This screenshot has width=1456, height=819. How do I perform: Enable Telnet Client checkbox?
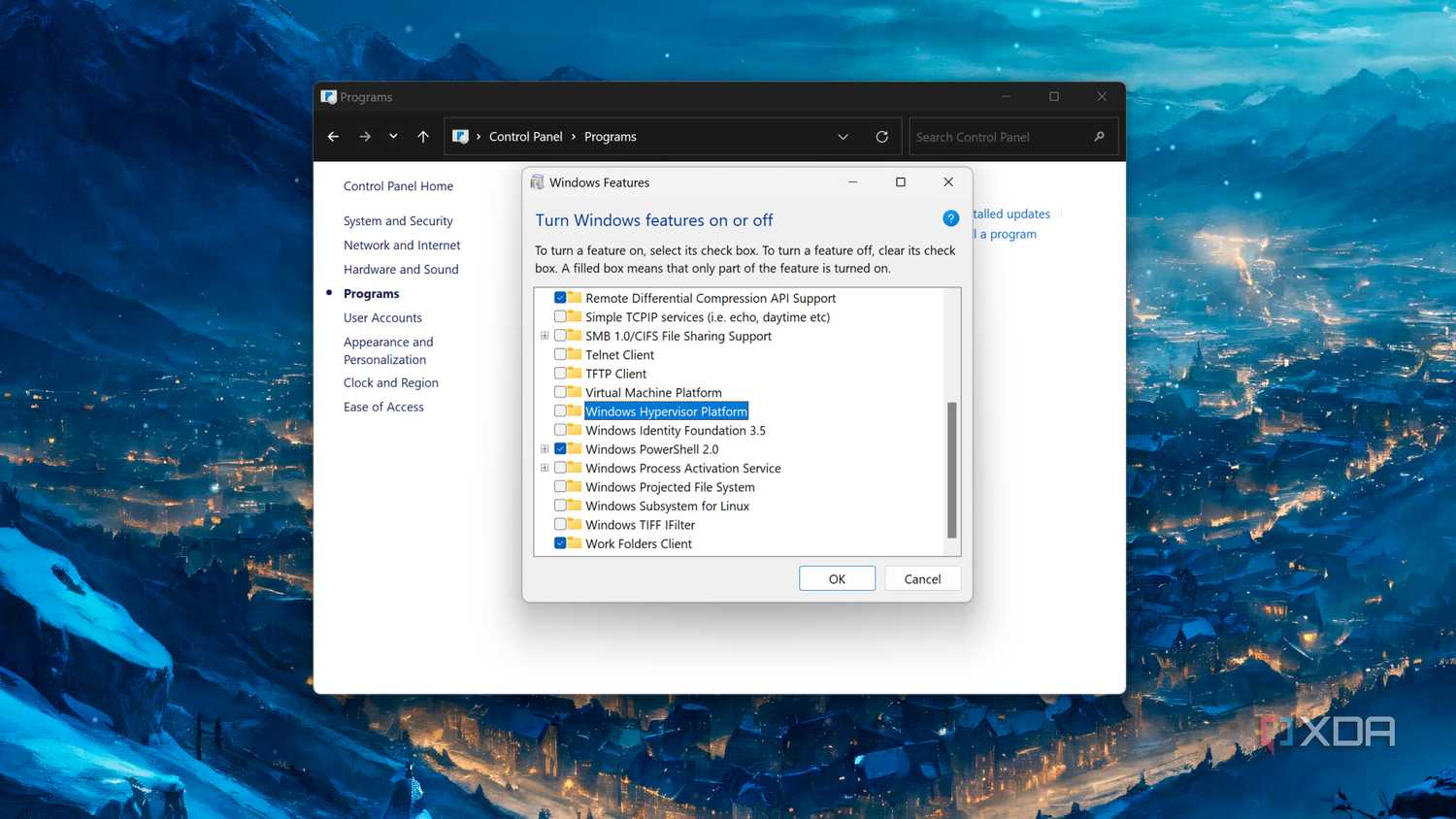pos(560,354)
